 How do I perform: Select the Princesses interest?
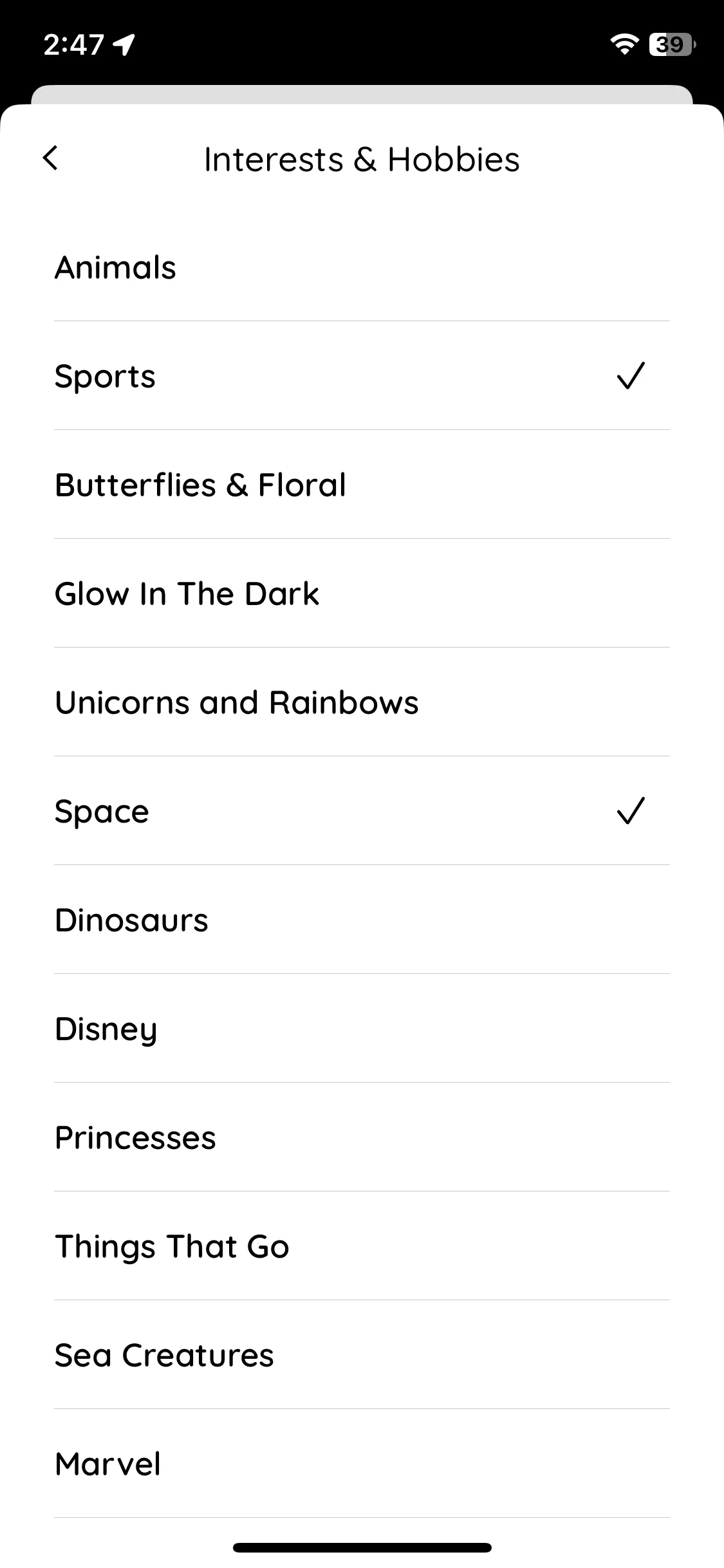pos(362,1137)
